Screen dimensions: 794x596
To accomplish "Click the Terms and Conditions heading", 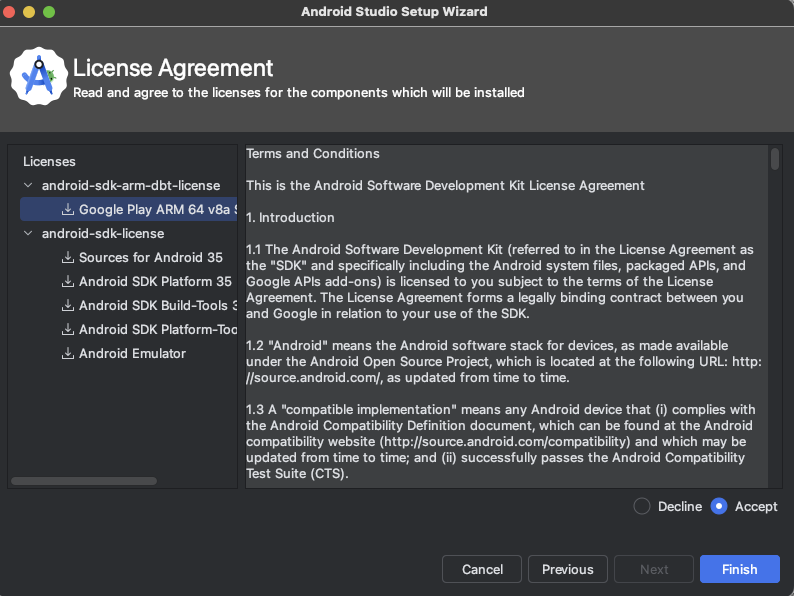I will click(x=313, y=153).
